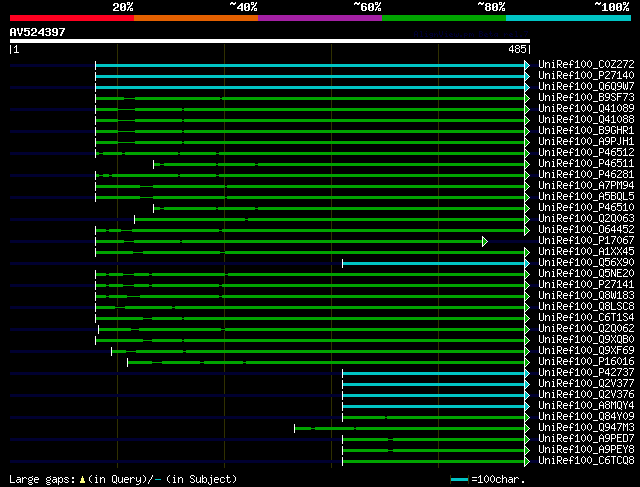The width and height of the screenshot is (640, 487).
Task: Click the cyan alignment bar of P42737
Action: 434,374
